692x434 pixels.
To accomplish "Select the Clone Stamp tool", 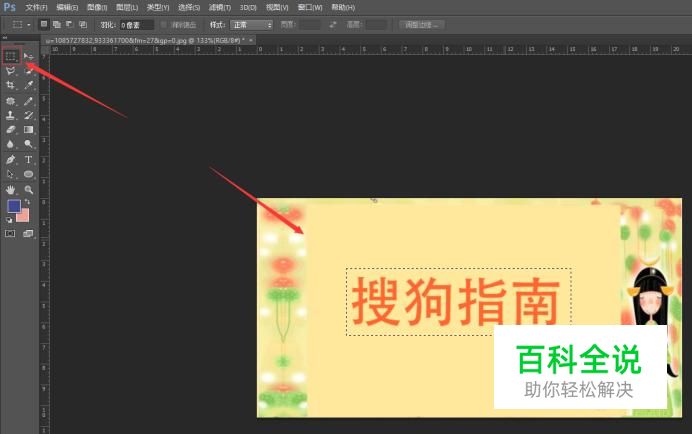I will click(11, 115).
